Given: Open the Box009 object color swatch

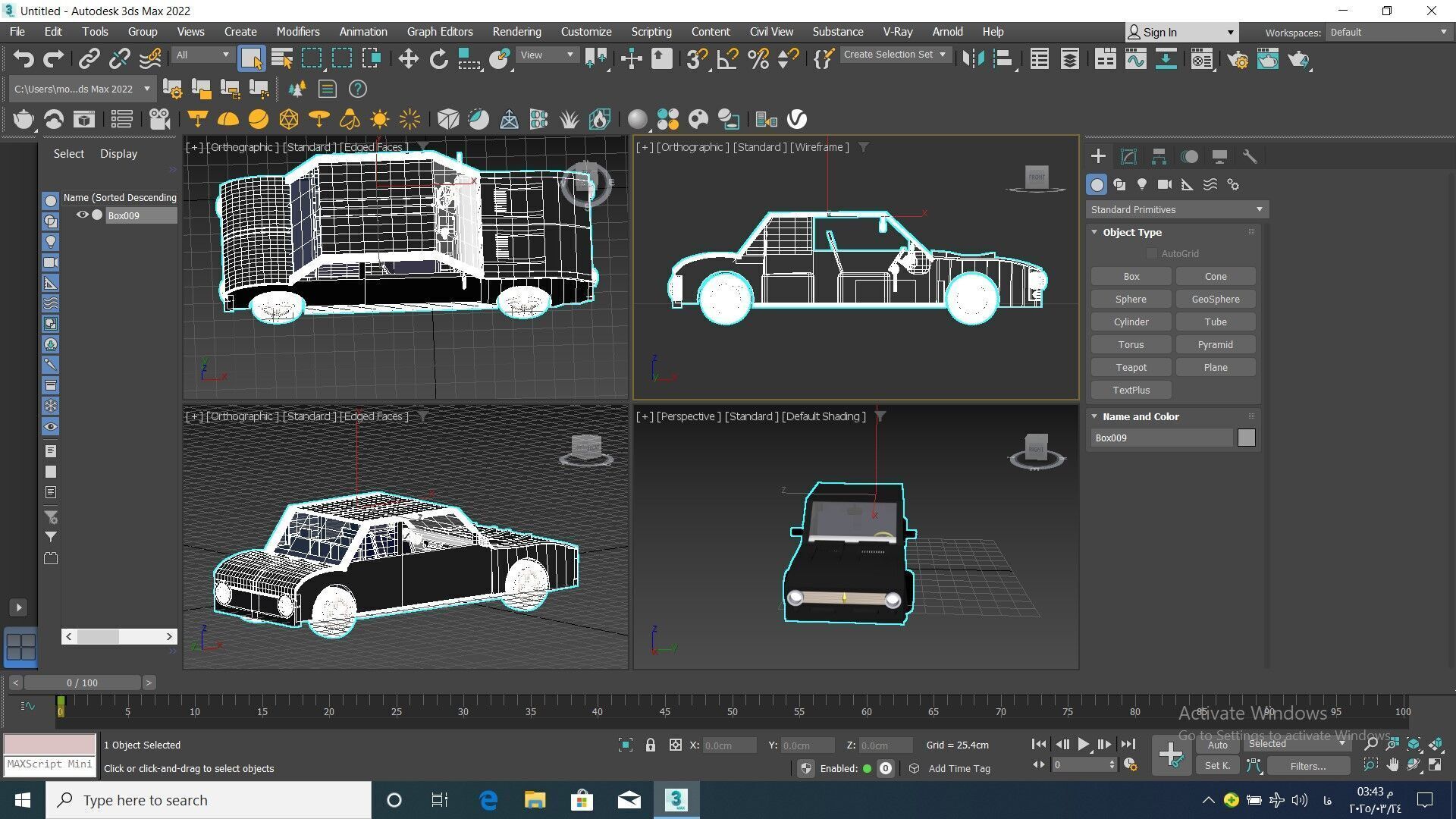Looking at the screenshot, I should 1246,438.
